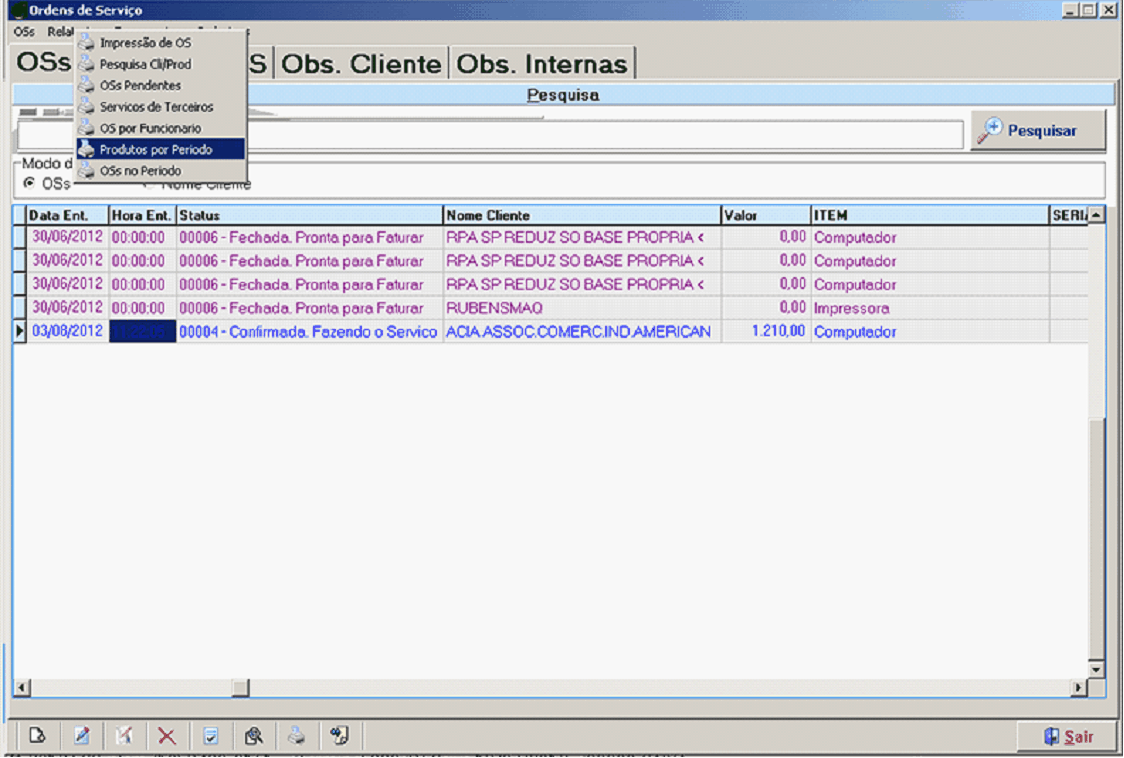The height and width of the screenshot is (758, 1124).
Task: Click the new document icon in bottom toolbar
Action: pos(37,736)
